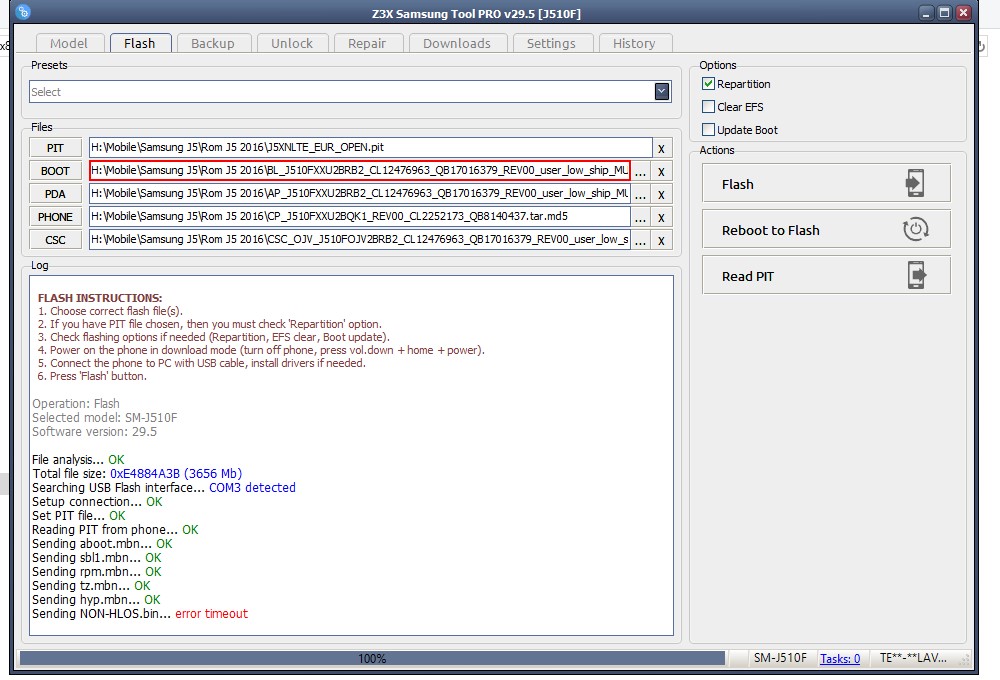Click the CSC file path field

coord(360,239)
